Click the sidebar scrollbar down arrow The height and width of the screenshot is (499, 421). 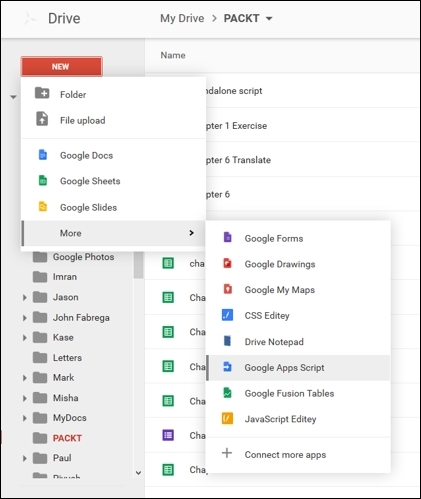point(139,472)
